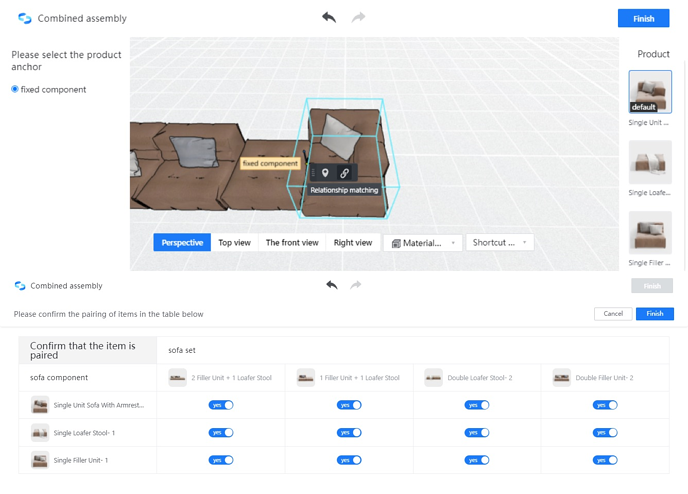This screenshot has width=688, height=494.
Task: Click the Combined assembly logo at top
Action: pos(25,18)
